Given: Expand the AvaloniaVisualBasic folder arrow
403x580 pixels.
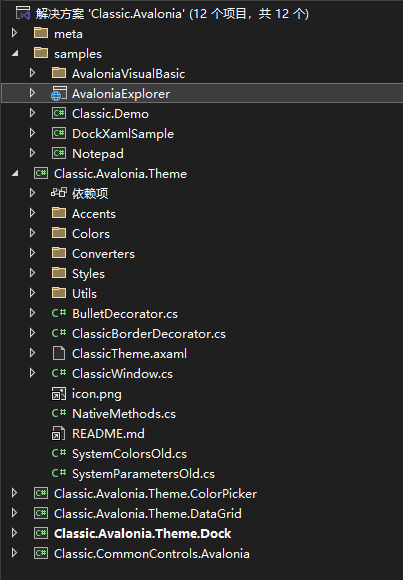Looking at the screenshot, I should (33, 73).
